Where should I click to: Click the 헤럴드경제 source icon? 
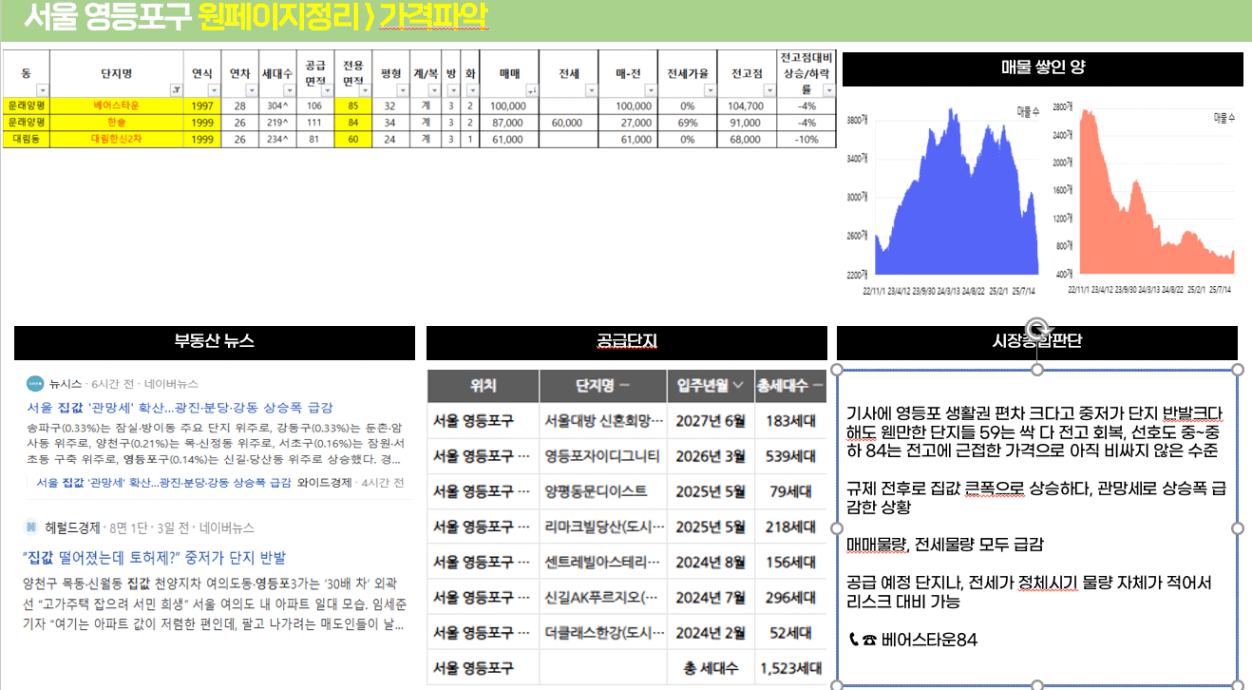(x=32, y=527)
